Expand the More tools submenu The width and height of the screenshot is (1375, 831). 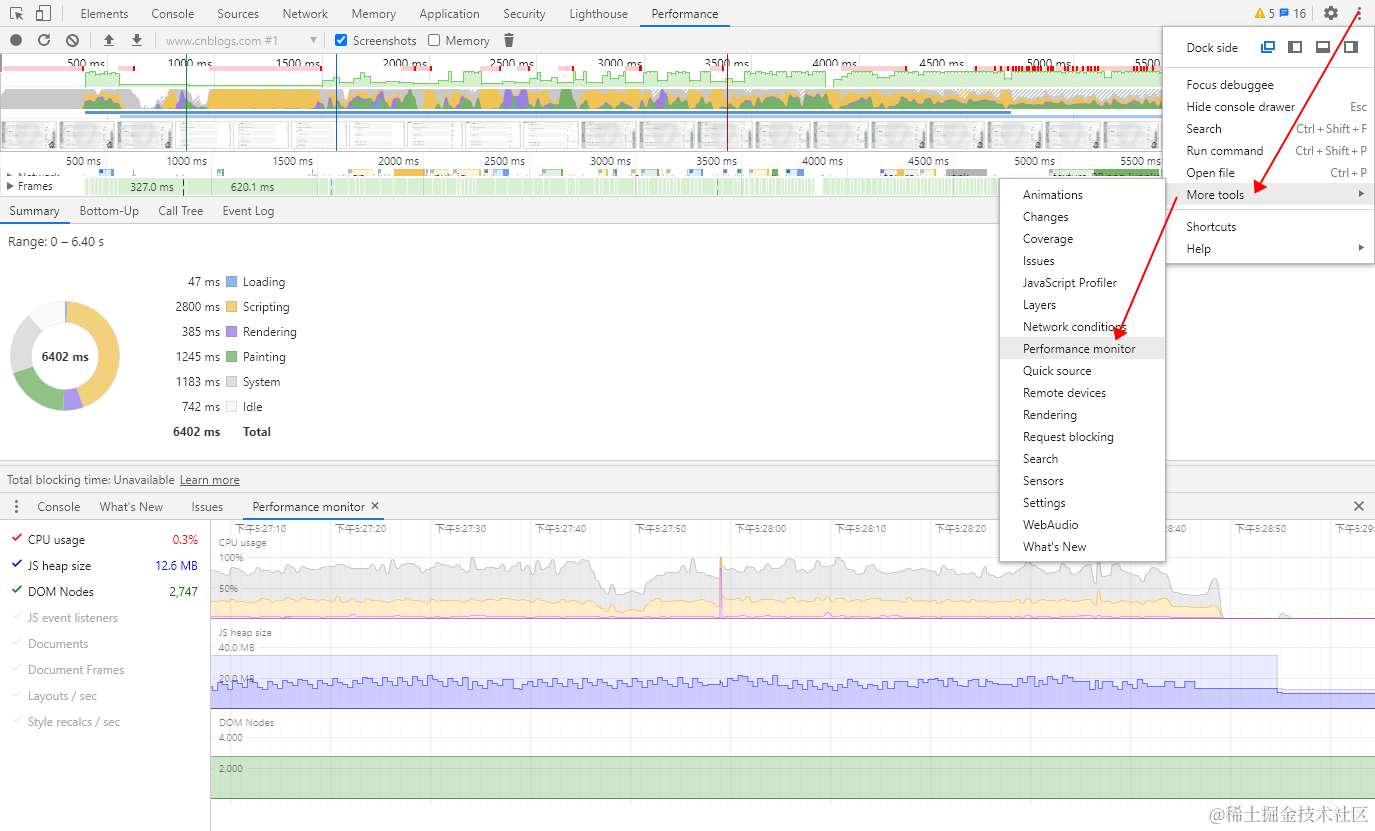tap(1270, 195)
